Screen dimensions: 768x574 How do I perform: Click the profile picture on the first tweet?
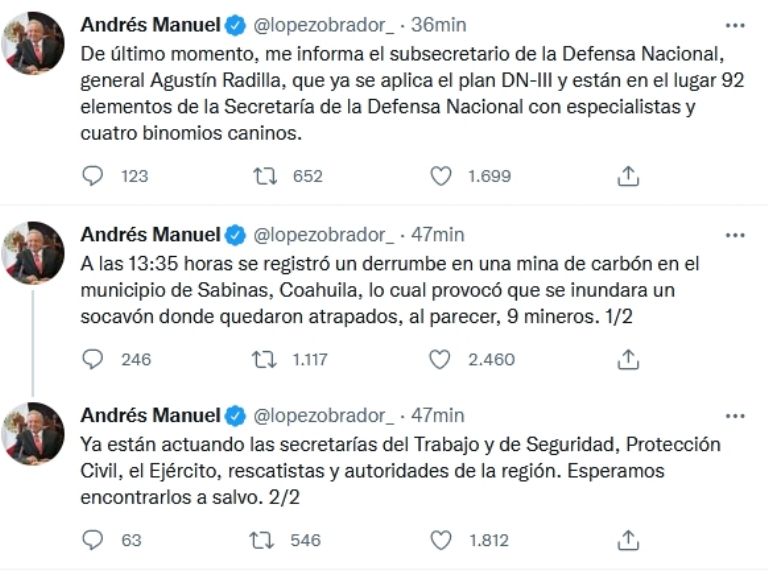pos(36,45)
